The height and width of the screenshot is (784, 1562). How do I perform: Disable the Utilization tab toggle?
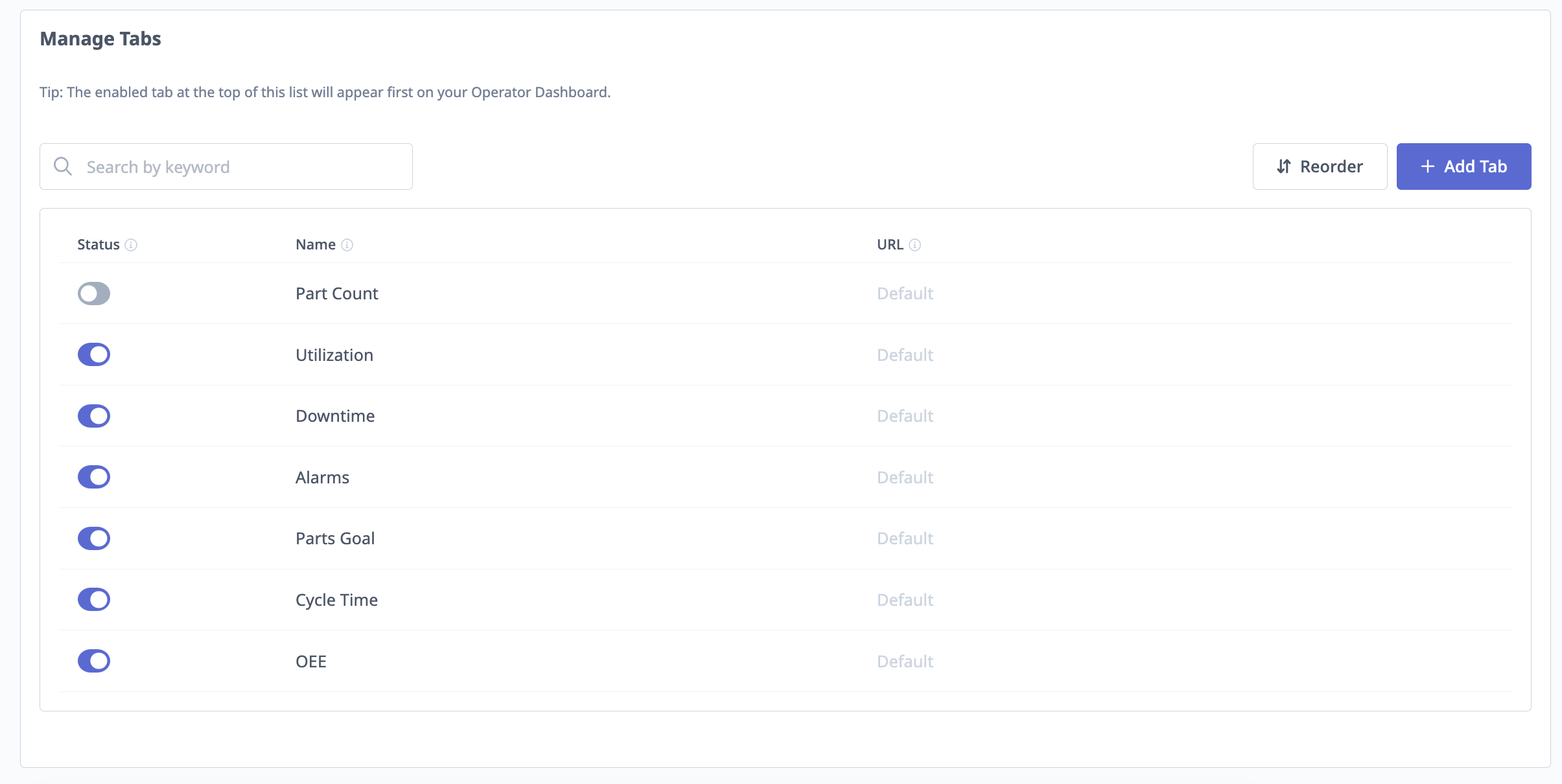(x=94, y=354)
